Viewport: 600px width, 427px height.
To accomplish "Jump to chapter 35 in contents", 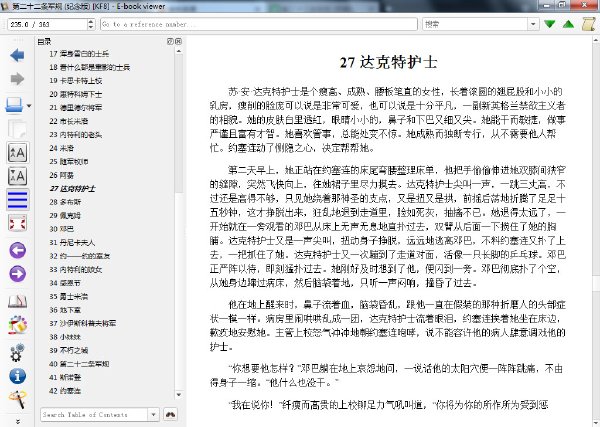I will point(68,297).
